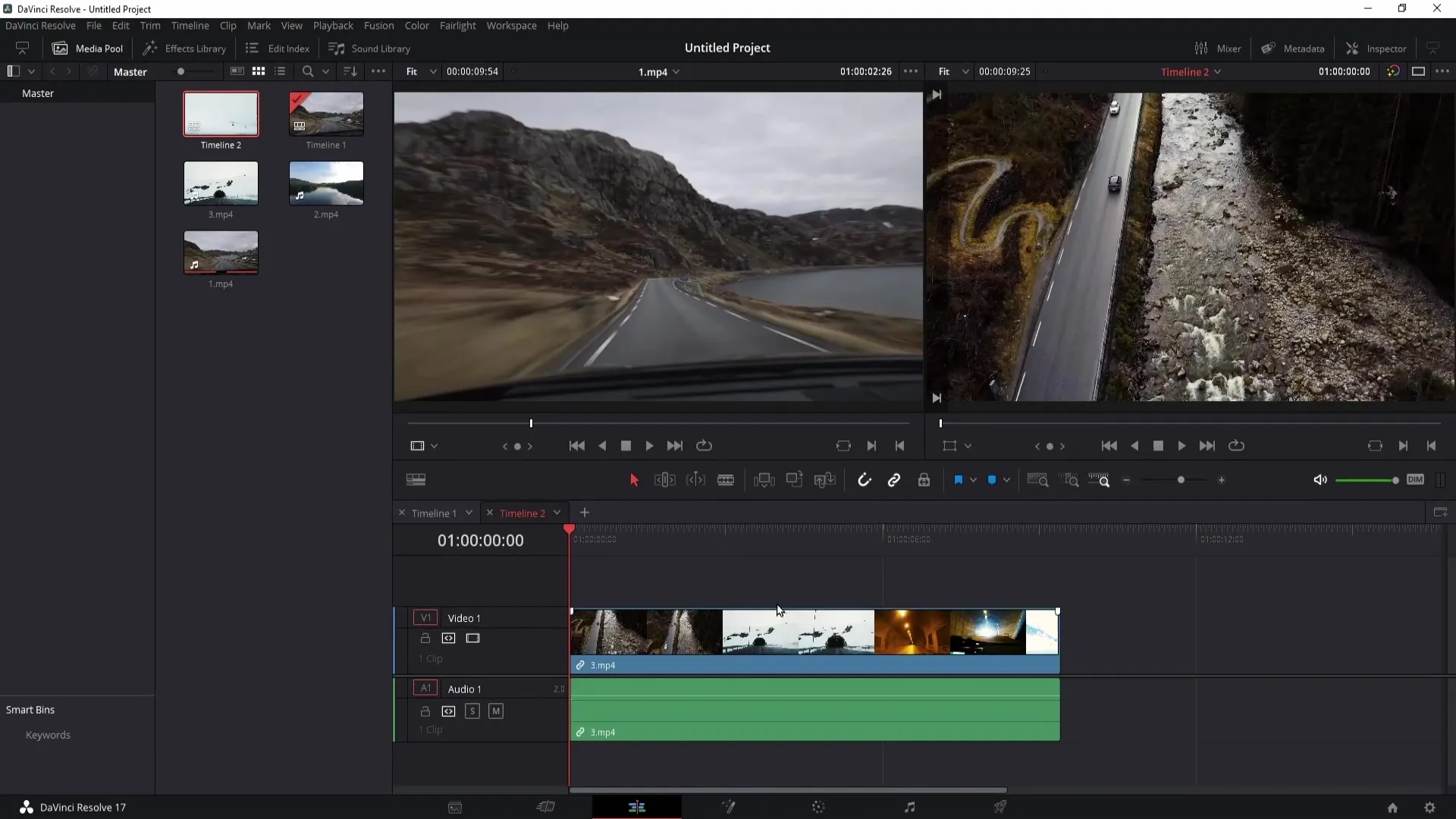Screen dimensions: 1456x819
Task: Open the timeline viewer Fit zoom dropdown
Action: 954,71
